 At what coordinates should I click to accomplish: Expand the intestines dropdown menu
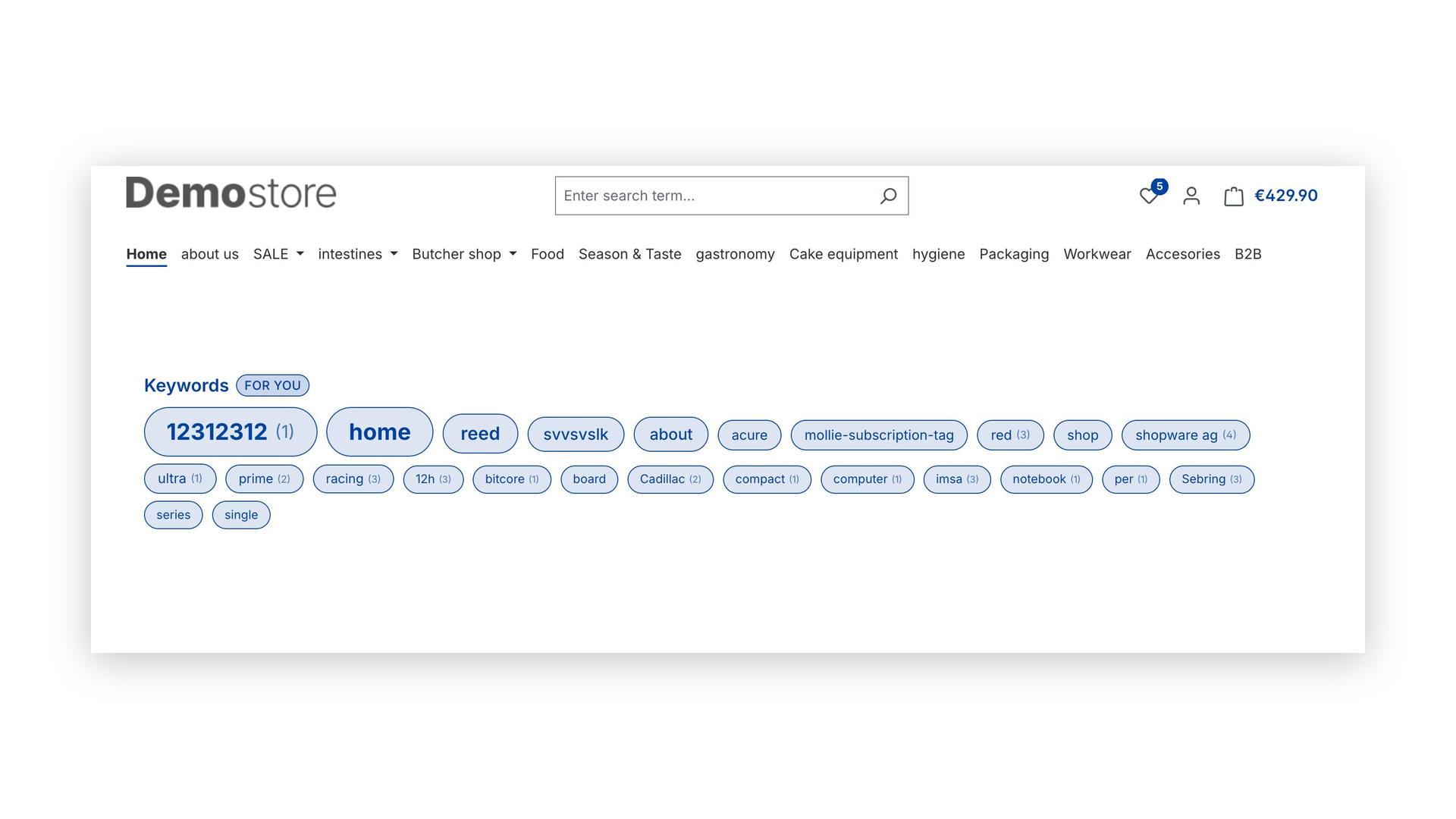pos(358,254)
